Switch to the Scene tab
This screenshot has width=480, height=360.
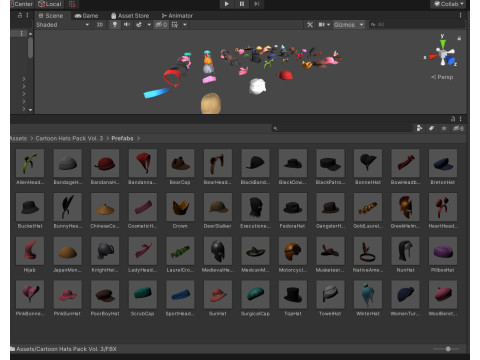tap(51, 16)
